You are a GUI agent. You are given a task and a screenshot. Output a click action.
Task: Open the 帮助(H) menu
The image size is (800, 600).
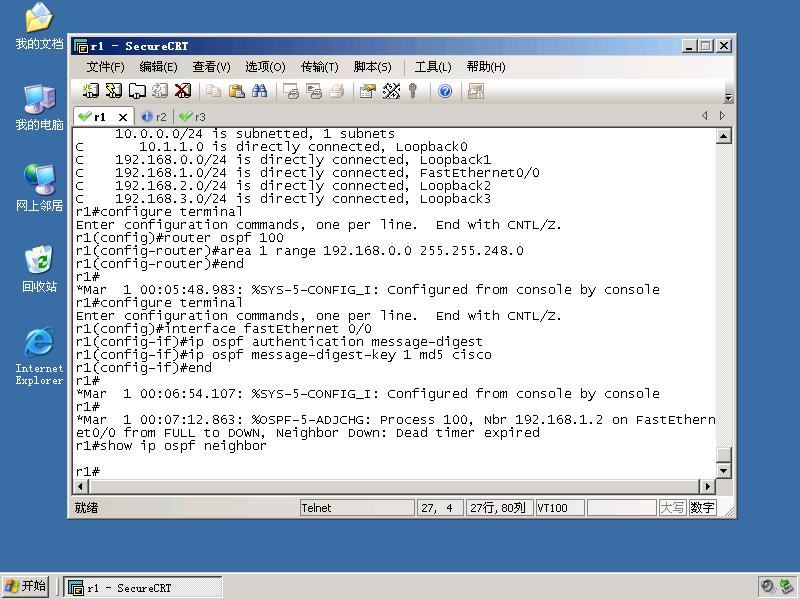coord(486,67)
